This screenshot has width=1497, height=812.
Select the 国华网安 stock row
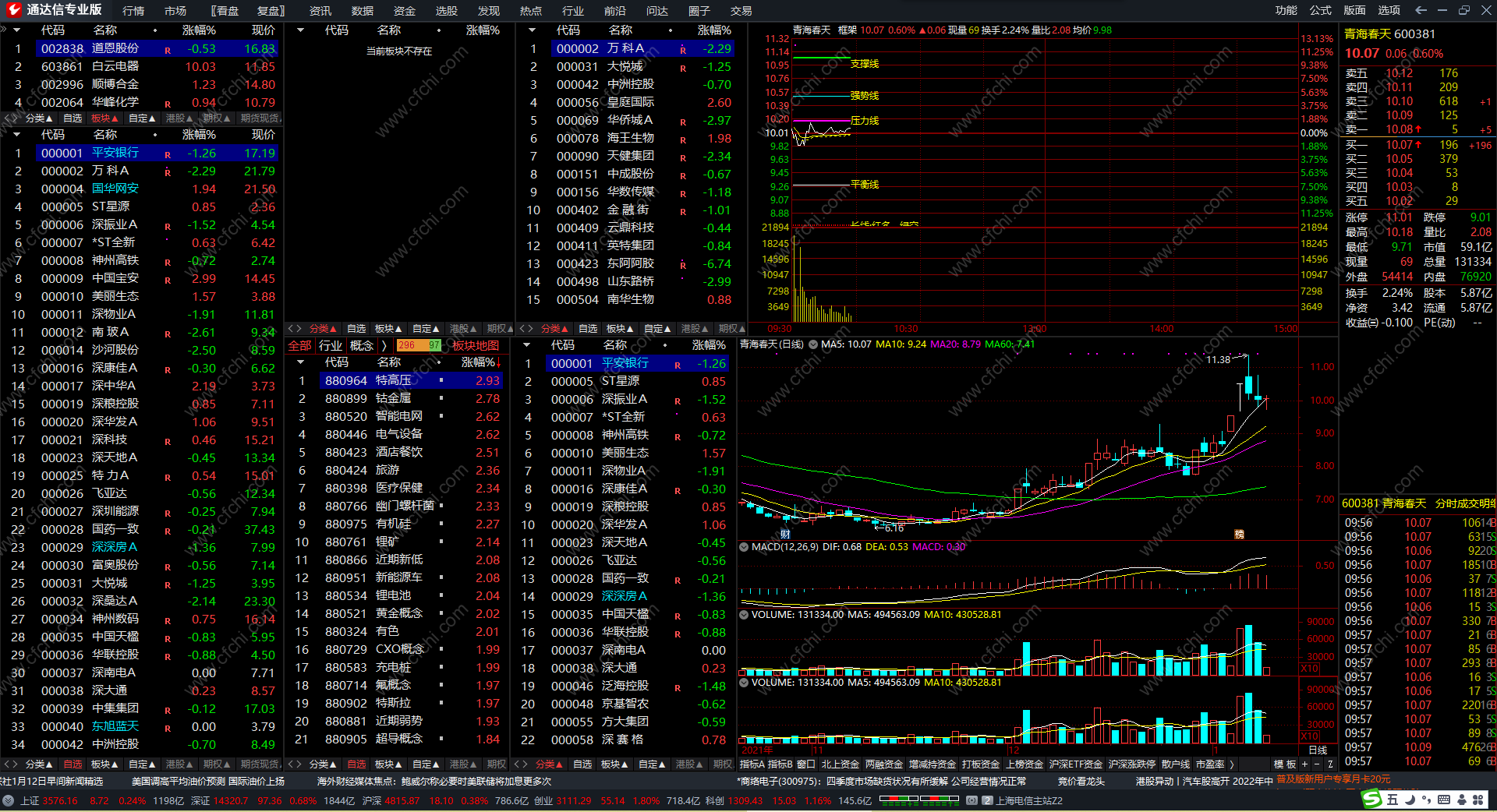[140, 189]
